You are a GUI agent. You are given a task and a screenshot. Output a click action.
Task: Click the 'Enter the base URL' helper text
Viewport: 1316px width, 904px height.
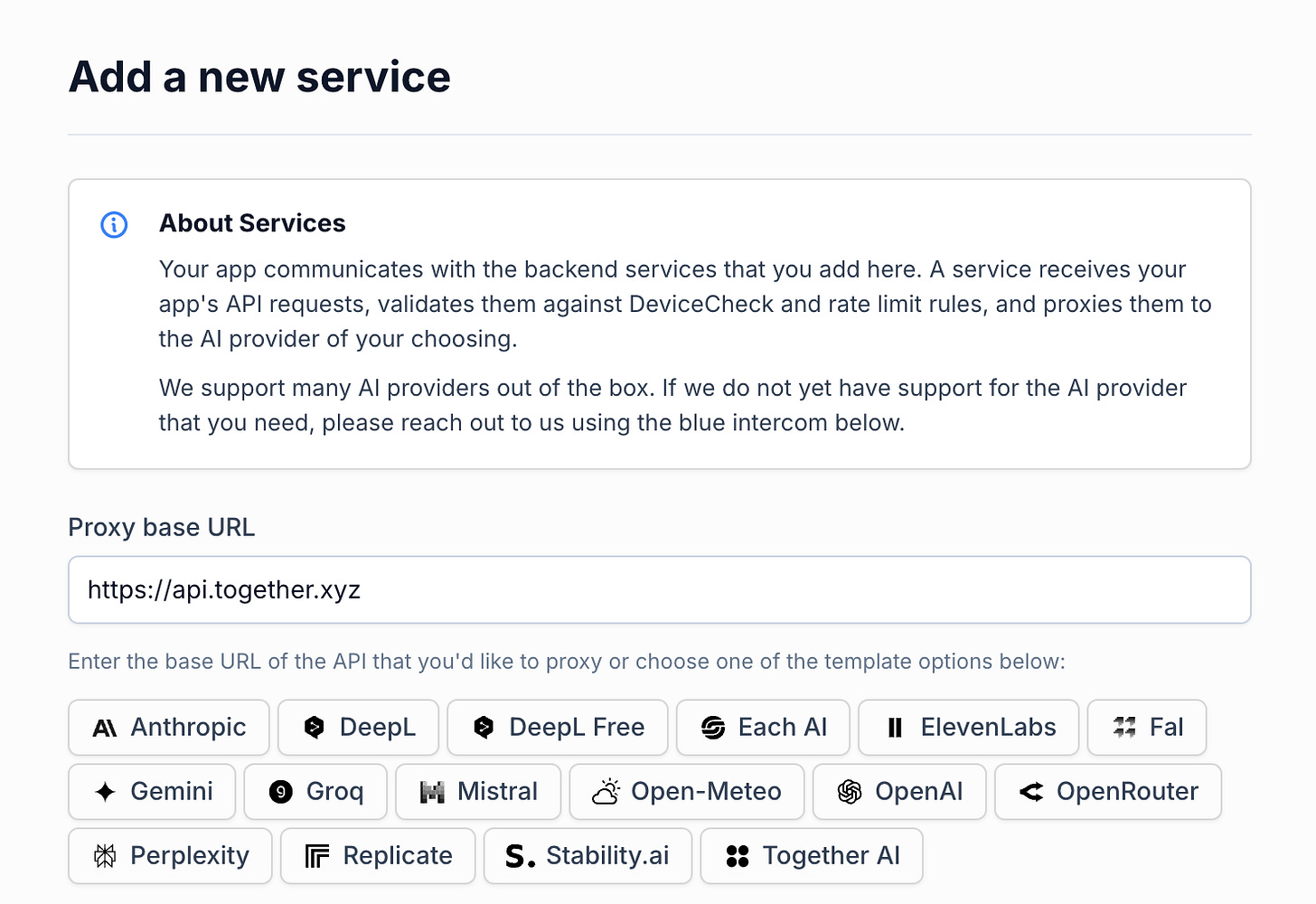(x=567, y=662)
